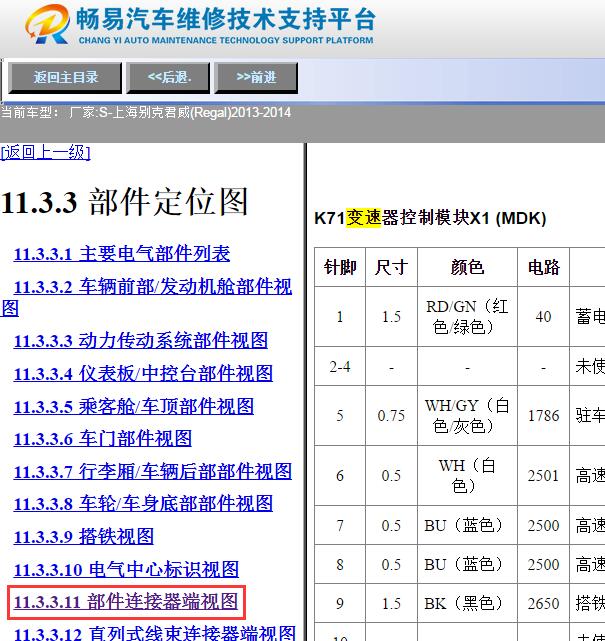Viewport: 605px width, 641px height.
Task: Open 11.3.3.10 电气中心标识视图 link
Action: (126, 569)
